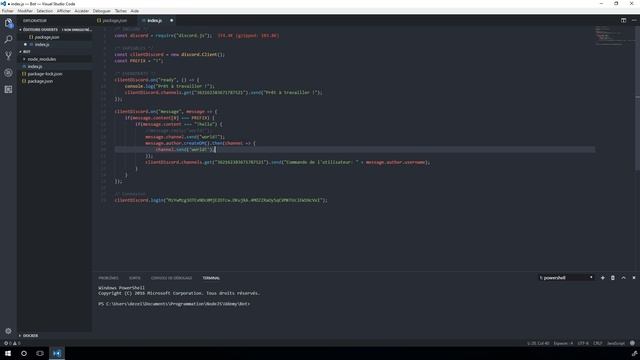Open the Debug view in activity bar

[8, 73]
